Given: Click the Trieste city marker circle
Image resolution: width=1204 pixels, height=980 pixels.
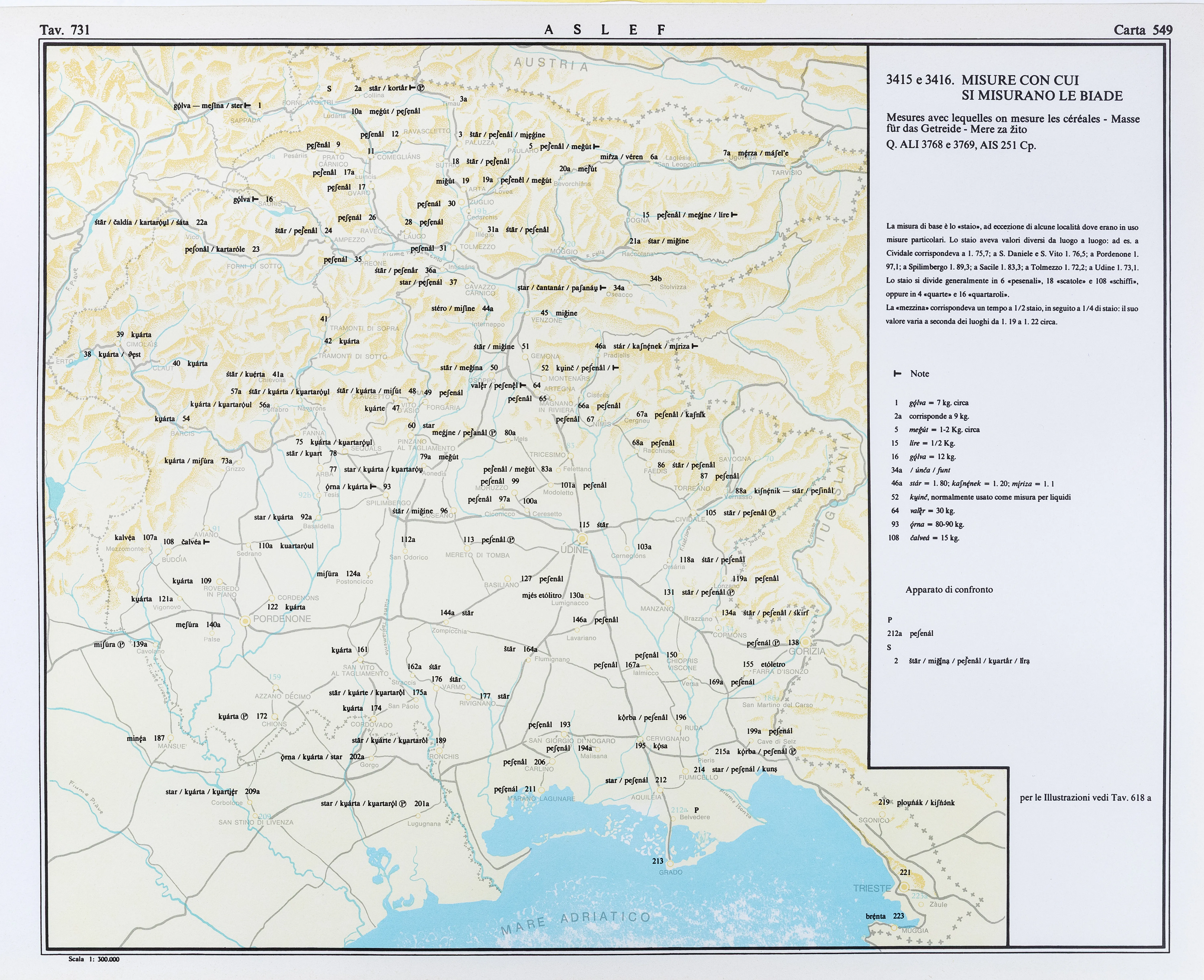Looking at the screenshot, I should (x=904, y=887).
